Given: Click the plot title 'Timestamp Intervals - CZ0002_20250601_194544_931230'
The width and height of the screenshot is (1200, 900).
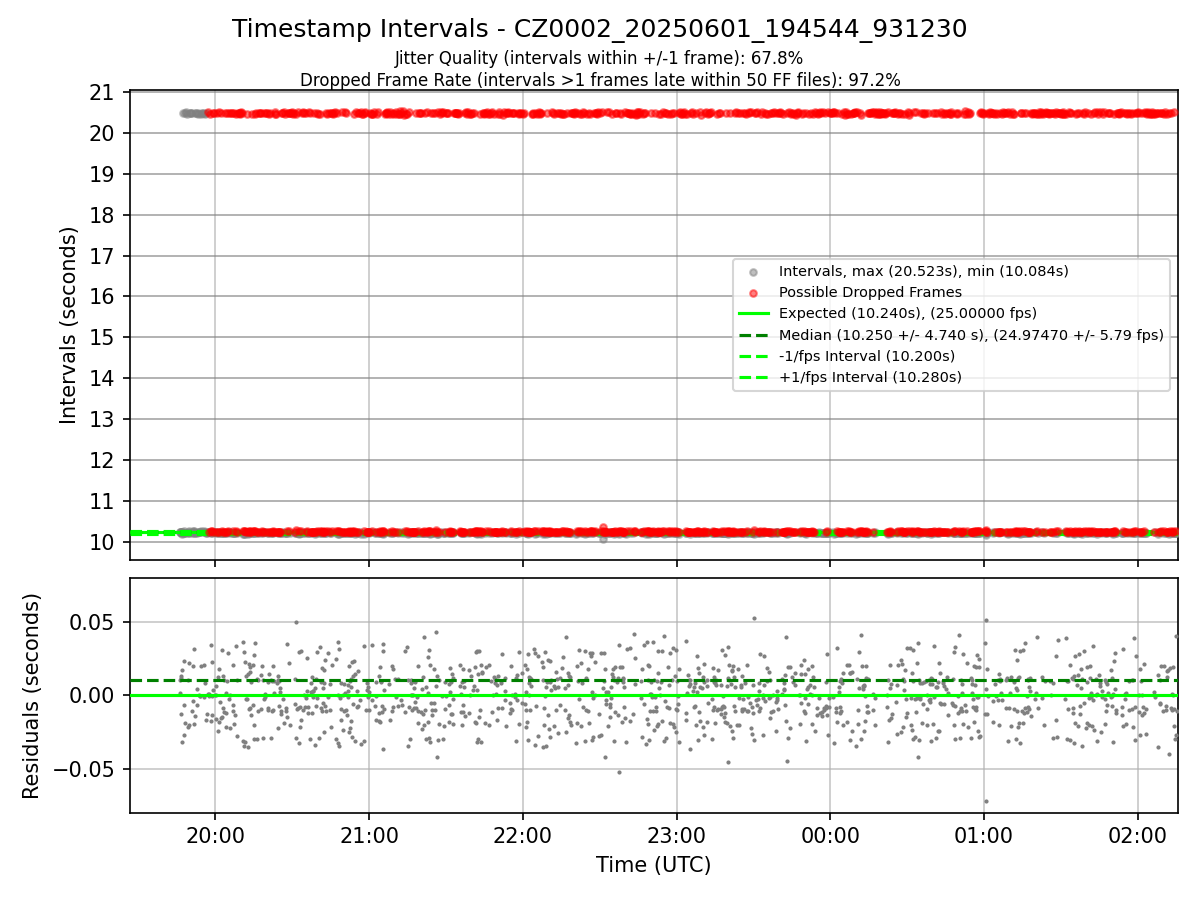Looking at the screenshot, I should [x=599, y=29].
